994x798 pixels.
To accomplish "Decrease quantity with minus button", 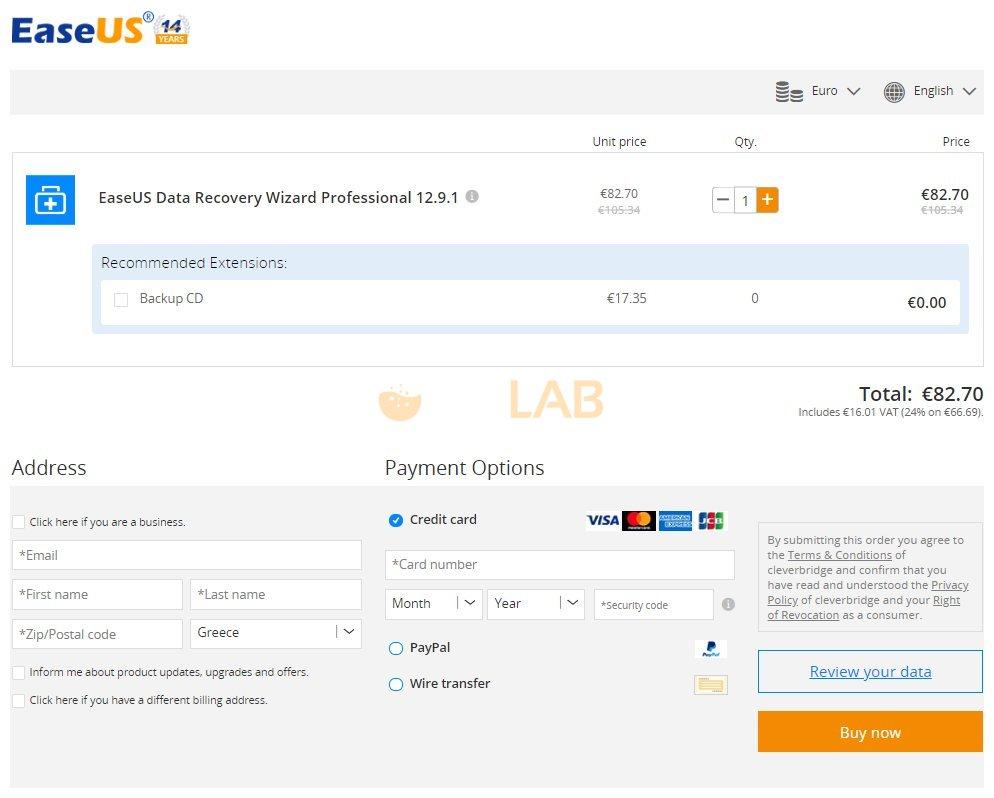I will coord(723,200).
